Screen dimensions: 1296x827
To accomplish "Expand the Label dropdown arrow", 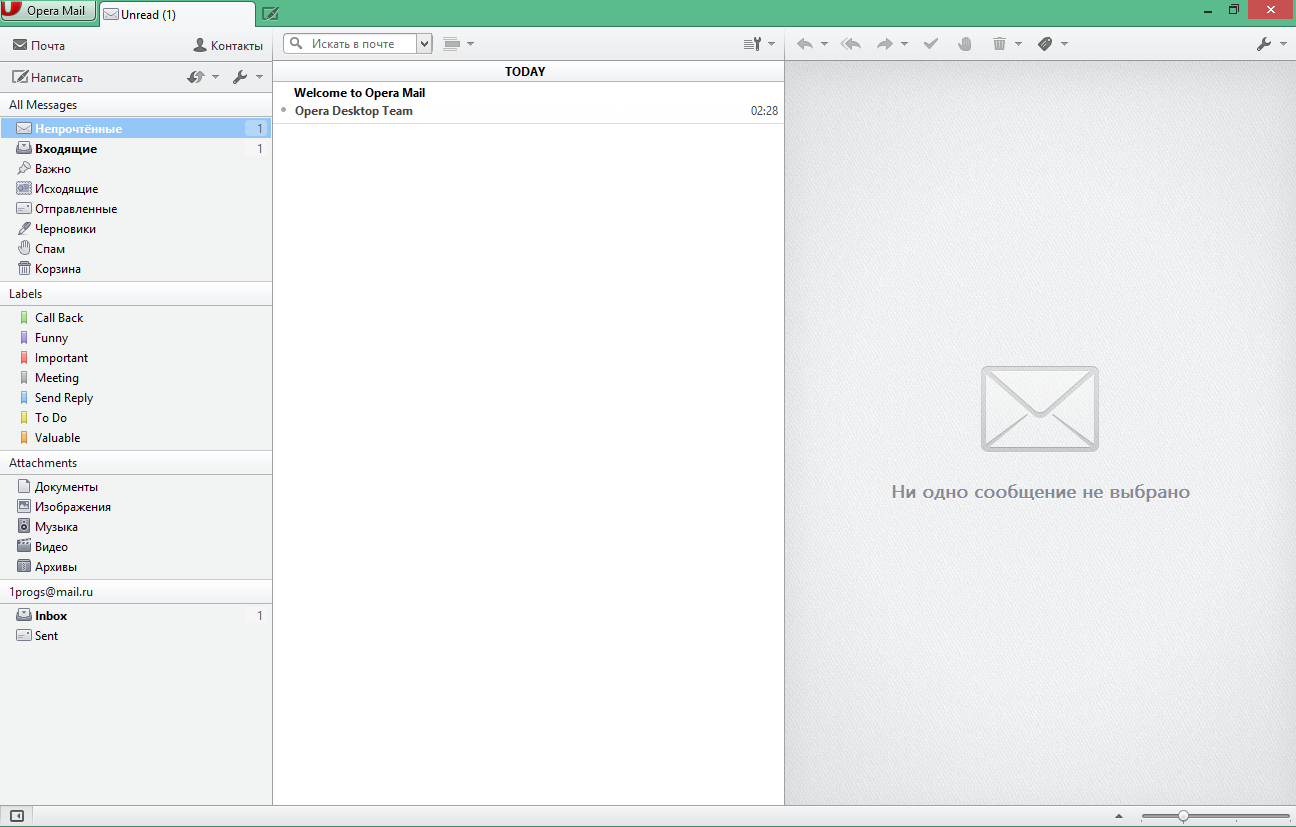I will 1065,44.
